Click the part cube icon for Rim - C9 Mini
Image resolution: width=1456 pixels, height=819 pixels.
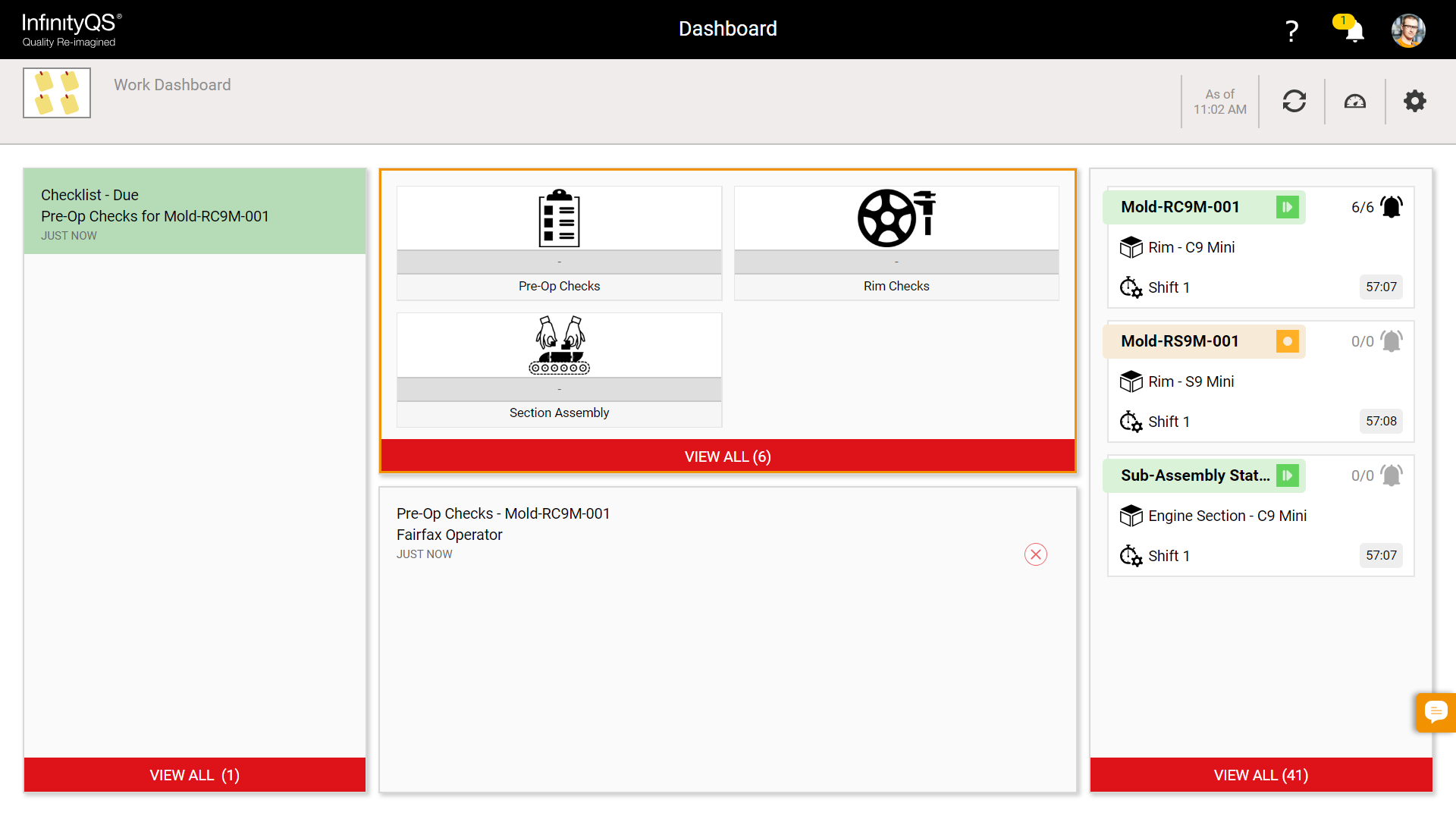(x=1131, y=247)
